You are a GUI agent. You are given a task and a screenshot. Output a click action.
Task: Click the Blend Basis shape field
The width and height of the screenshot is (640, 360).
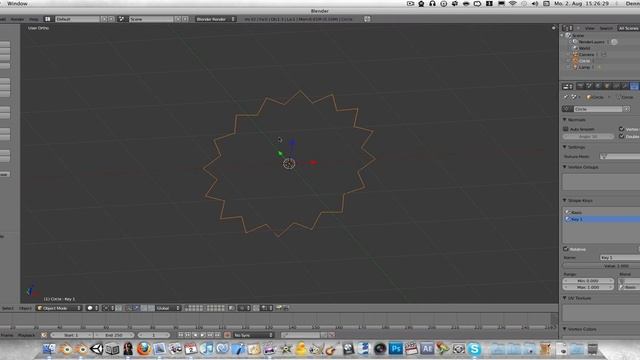pos(629,287)
